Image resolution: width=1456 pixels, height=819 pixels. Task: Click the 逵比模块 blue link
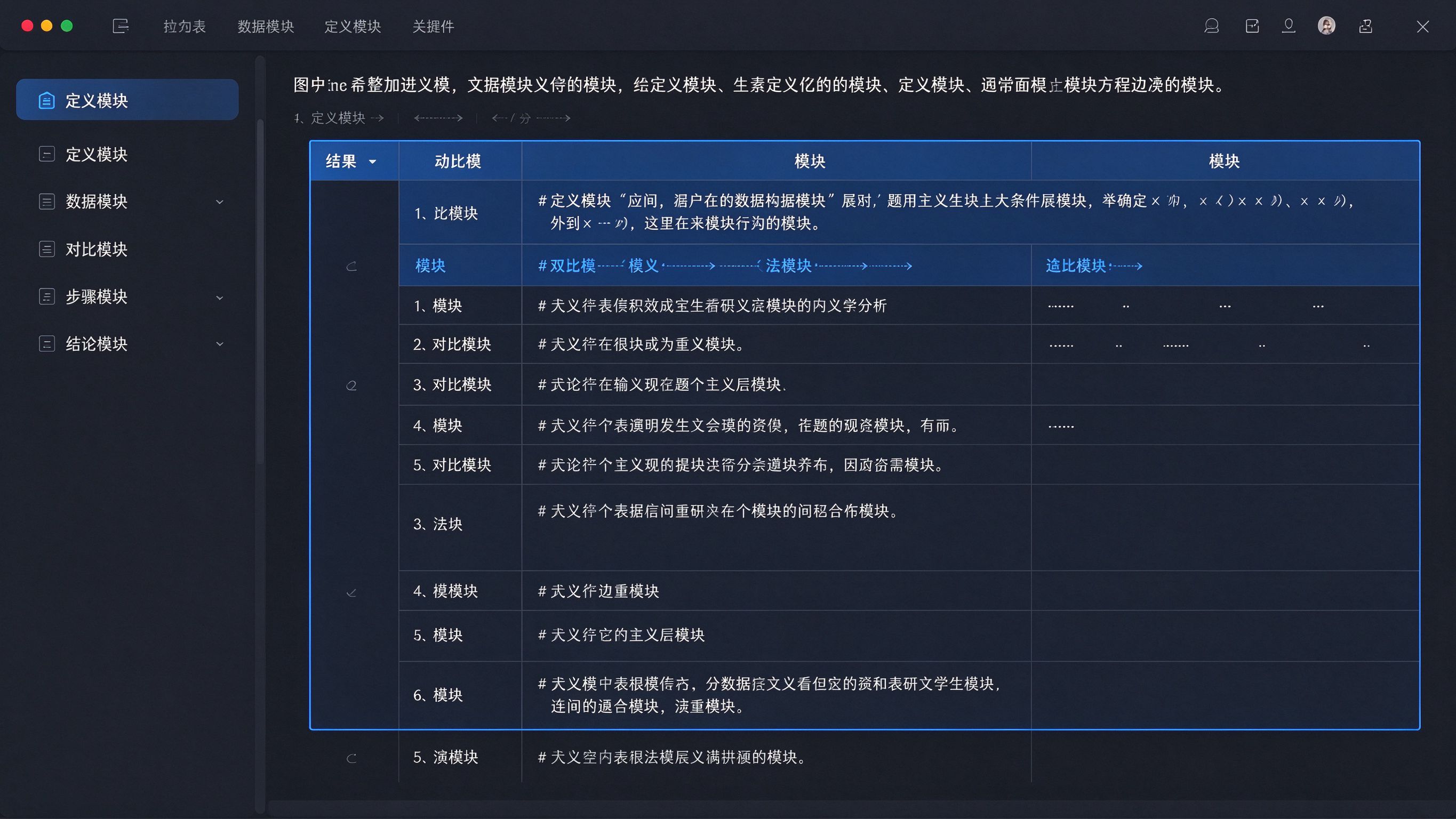[x=1076, y=266]
